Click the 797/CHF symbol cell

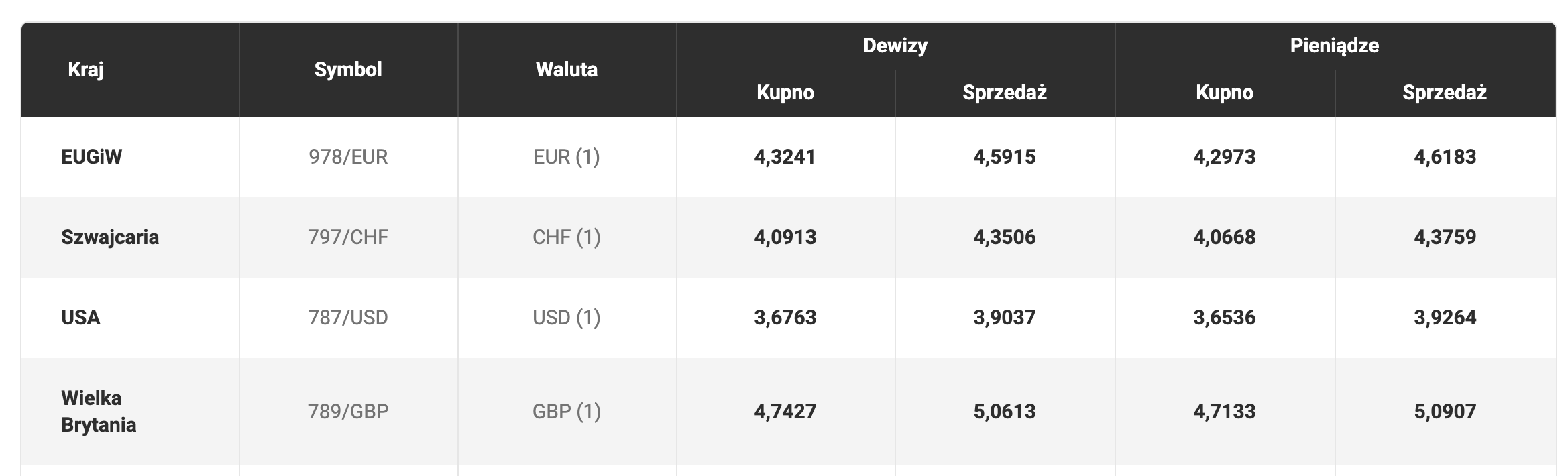[348, 237]
